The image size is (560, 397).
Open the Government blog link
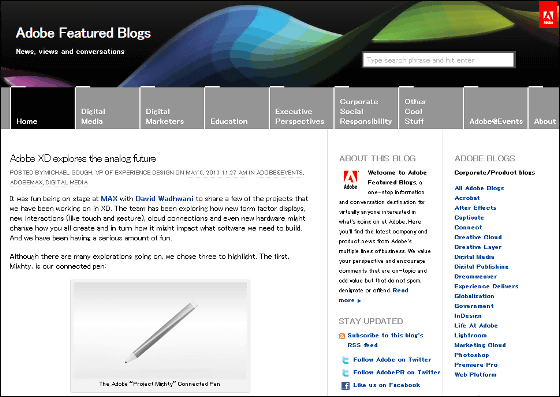pyautogui.click(x=474, y=306)
